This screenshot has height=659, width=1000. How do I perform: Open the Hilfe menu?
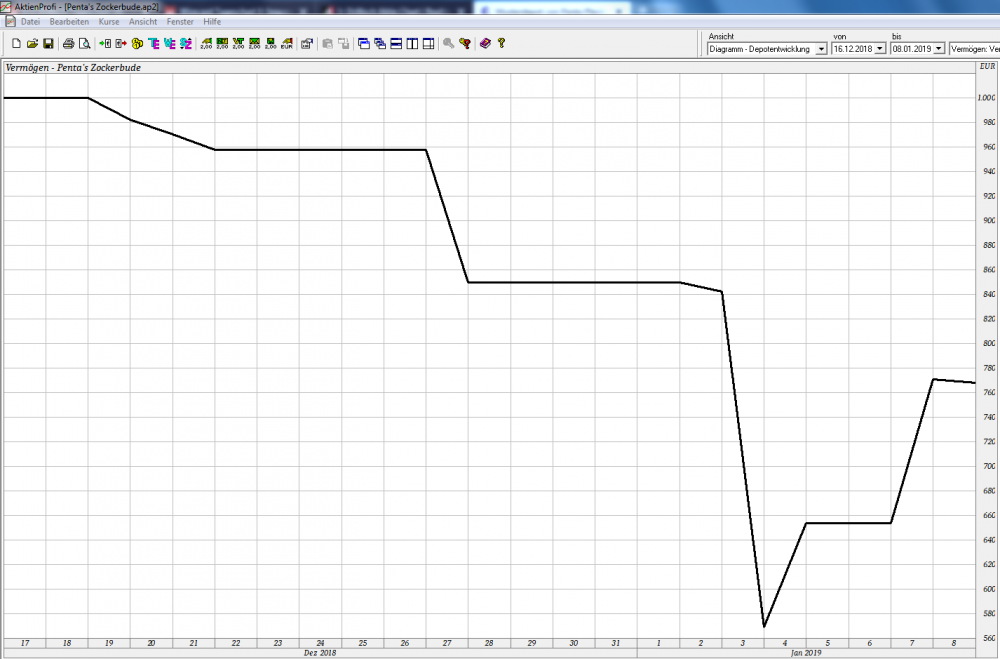pyautogui.click(x=212, y=22)
